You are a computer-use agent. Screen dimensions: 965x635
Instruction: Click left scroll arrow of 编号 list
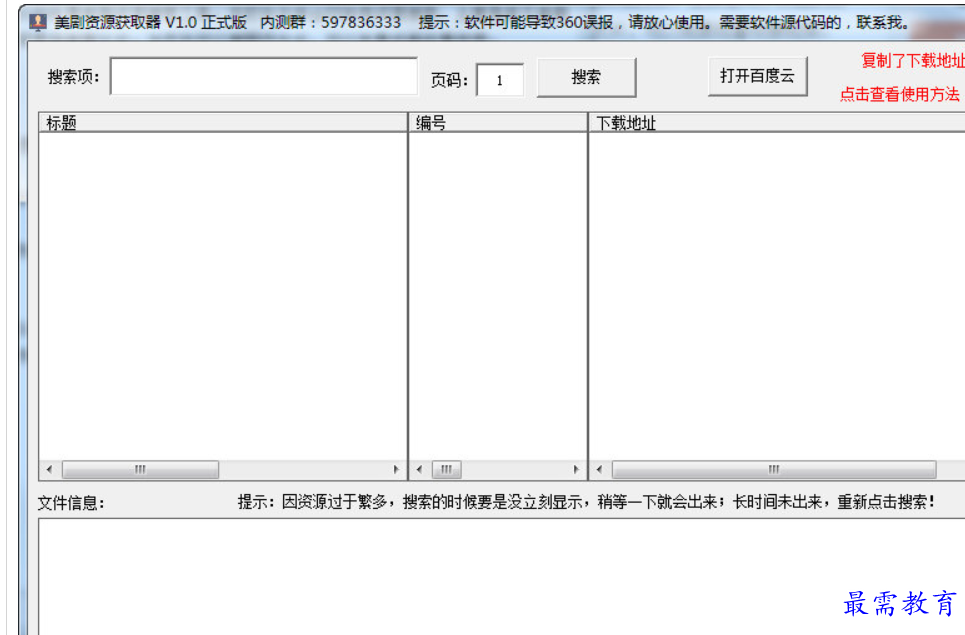[x=419, y=469]
